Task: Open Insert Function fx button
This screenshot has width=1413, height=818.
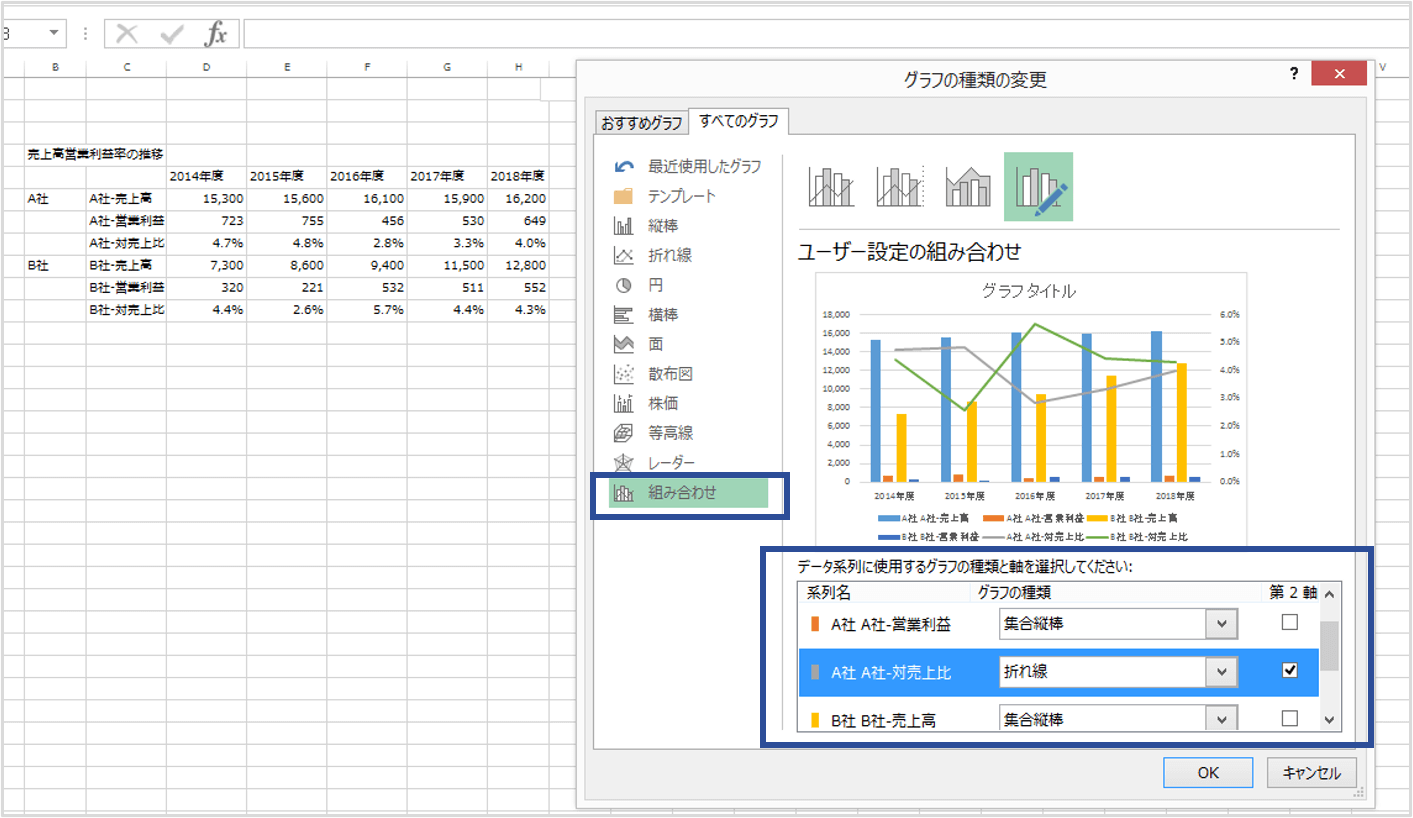Action: [x=215, y=35]
